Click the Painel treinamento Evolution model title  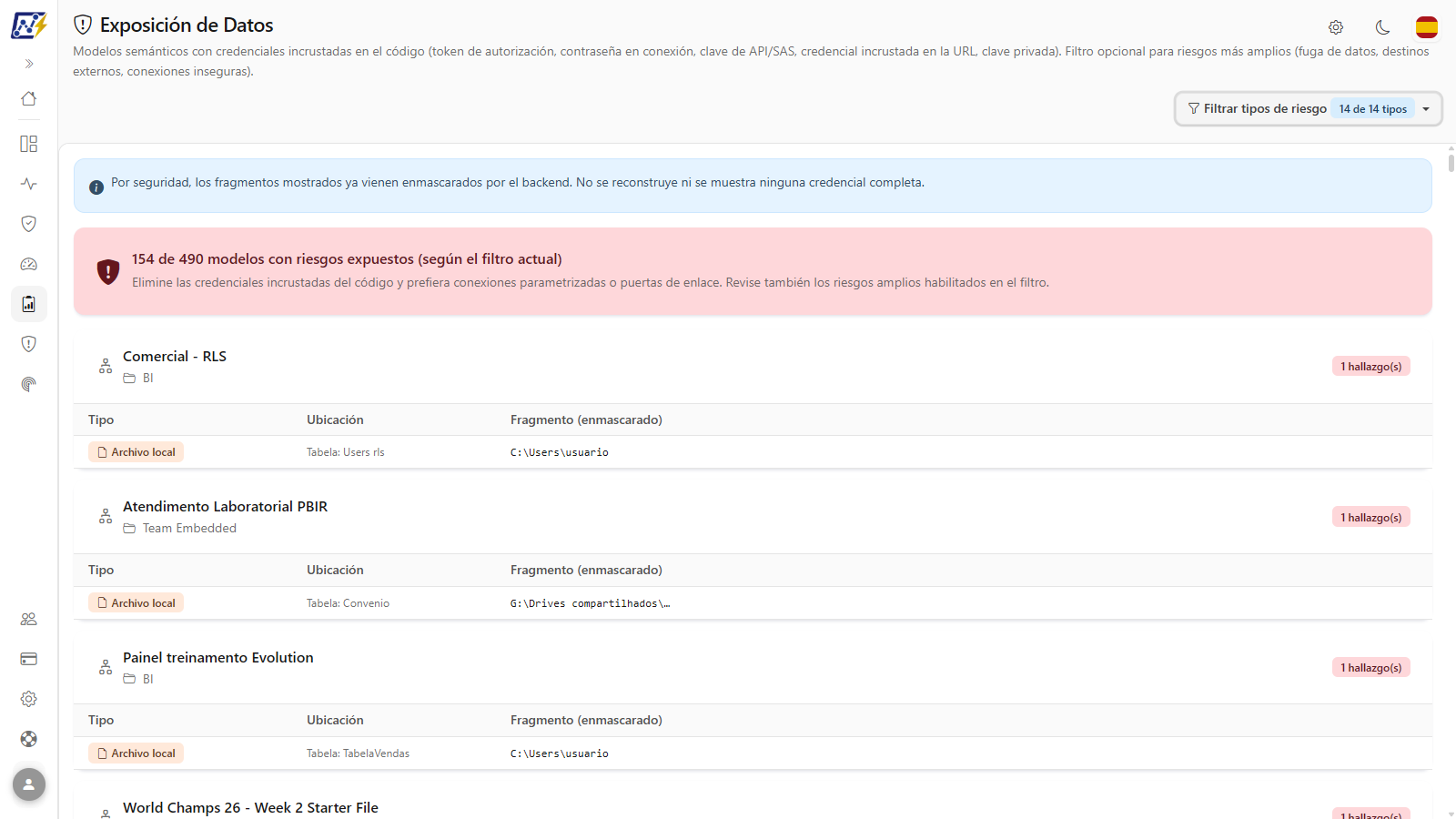click(x=218, y=658)
